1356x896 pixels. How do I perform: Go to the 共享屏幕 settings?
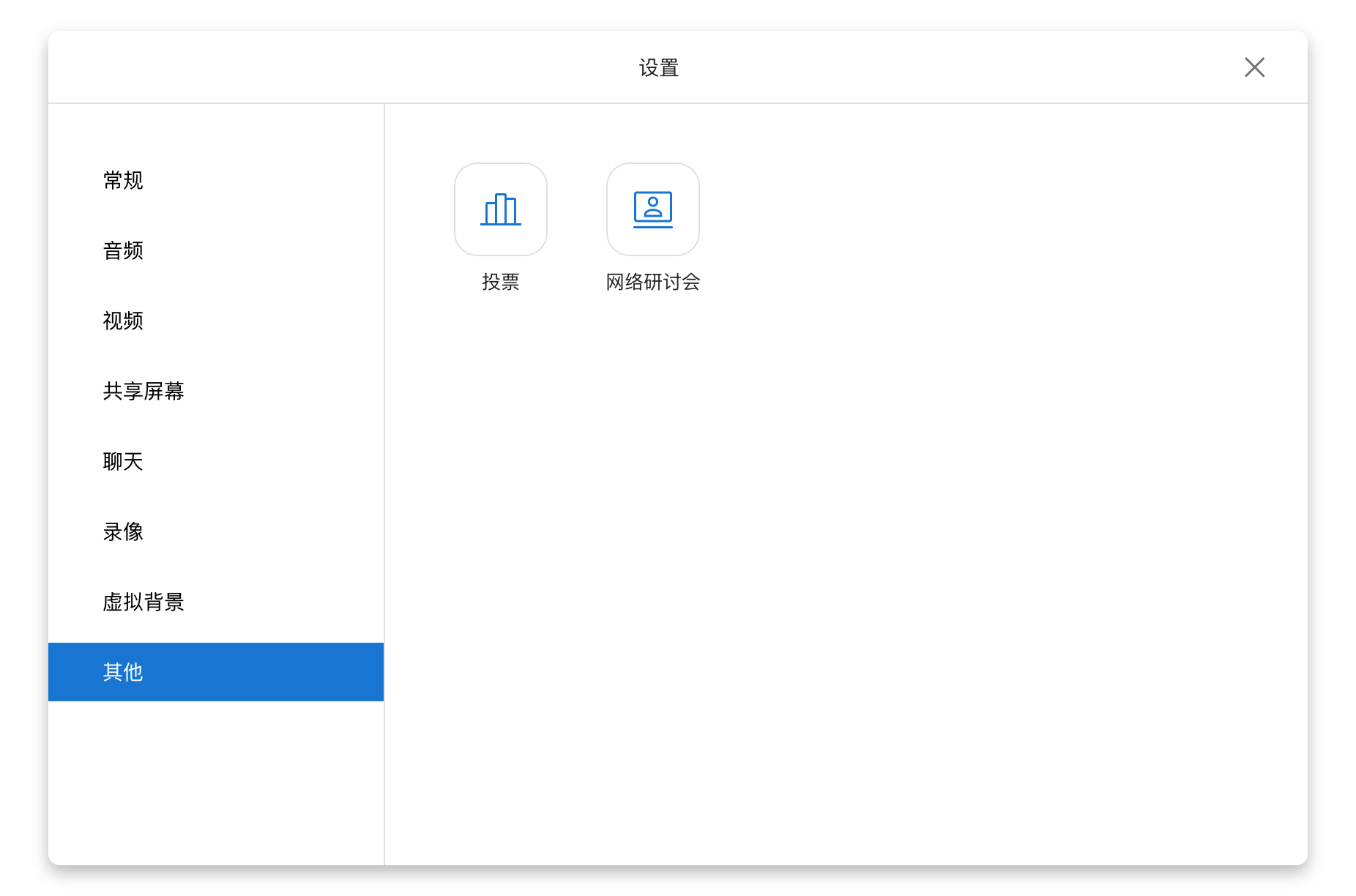click(144, 391)
